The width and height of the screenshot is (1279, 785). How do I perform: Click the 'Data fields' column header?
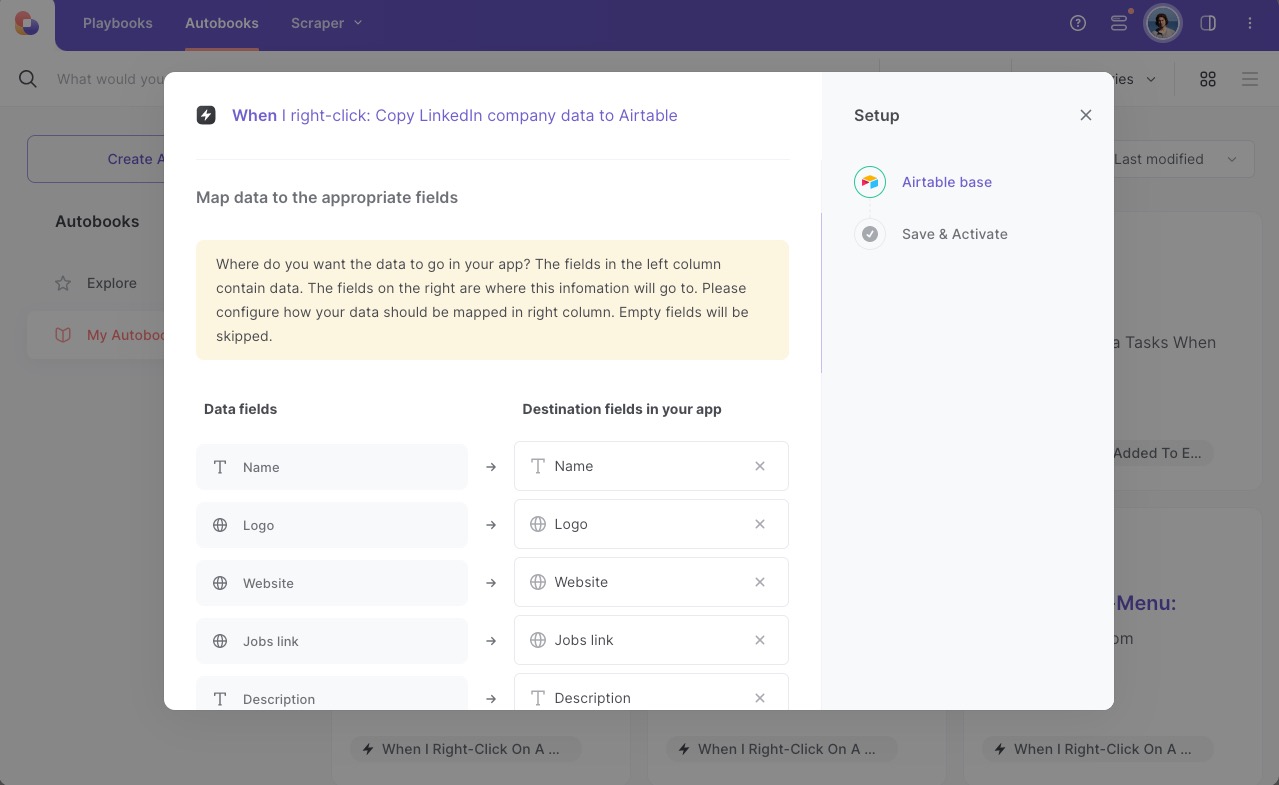pyautogui.click(x=240, y=409)
